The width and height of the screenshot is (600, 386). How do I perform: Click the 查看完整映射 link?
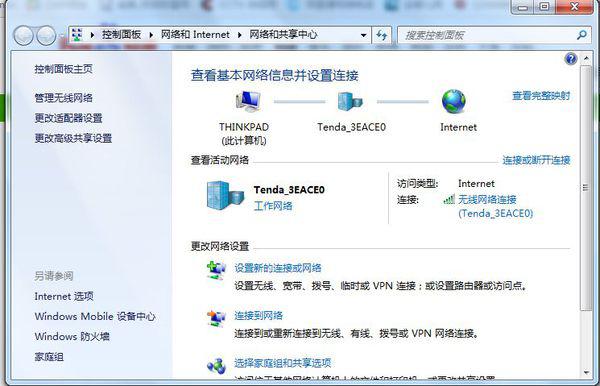pyautogui.click(x=541, y=96)
